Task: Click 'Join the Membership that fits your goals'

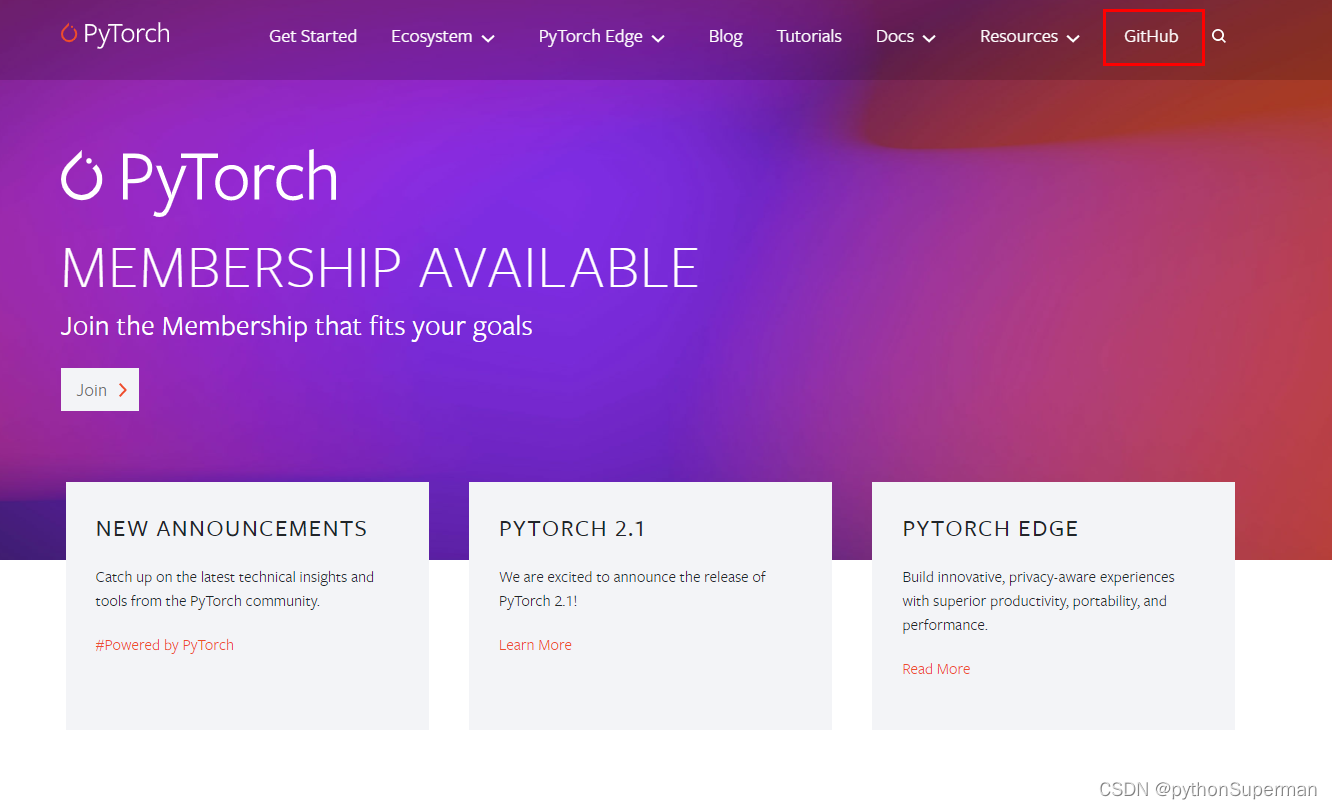Action: 297,326
